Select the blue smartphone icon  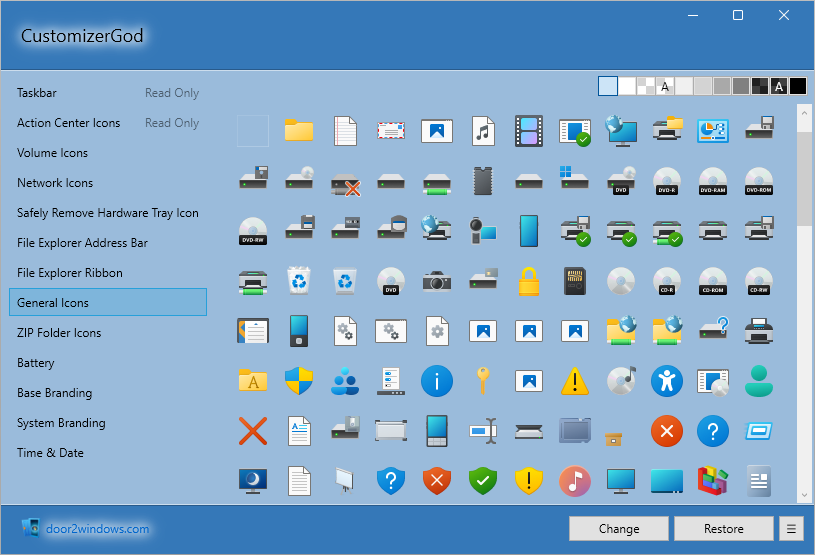pyautogui.click(x=529, y=231)
